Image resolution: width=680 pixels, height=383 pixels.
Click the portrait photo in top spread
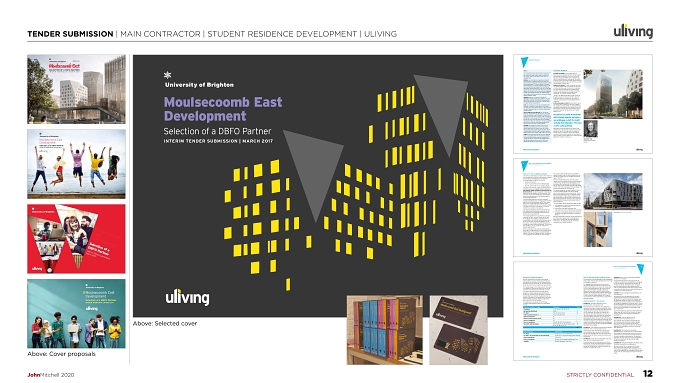pyautogui.click(x=591, y=129)
